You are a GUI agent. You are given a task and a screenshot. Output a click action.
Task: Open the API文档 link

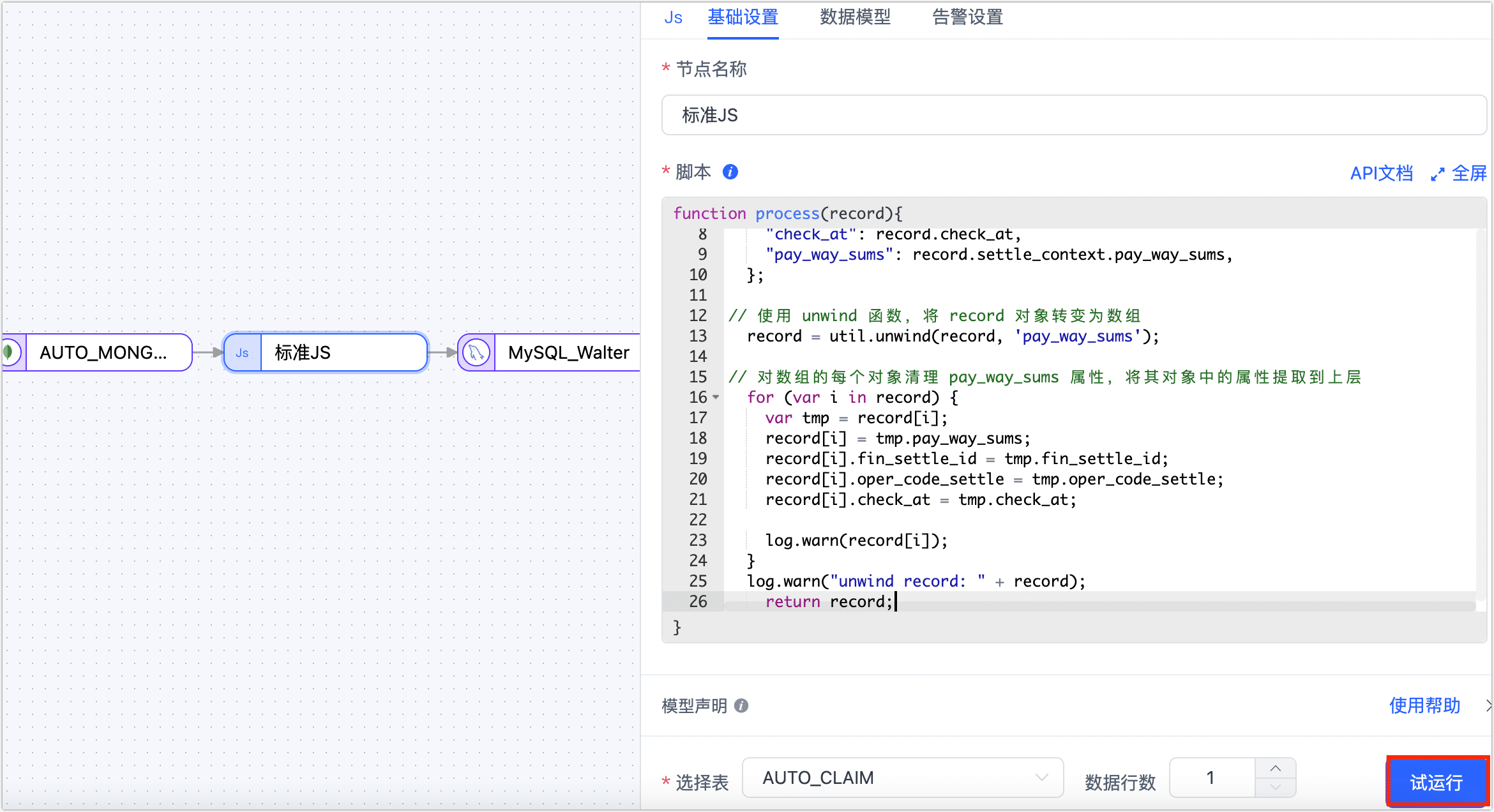coord(1381,173)
